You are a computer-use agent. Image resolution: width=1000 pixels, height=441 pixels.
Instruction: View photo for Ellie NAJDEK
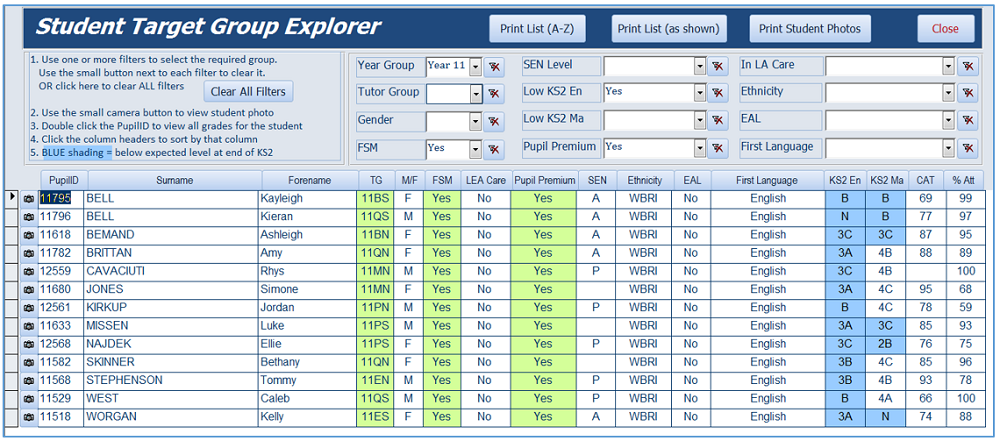[x=29, y=345]
